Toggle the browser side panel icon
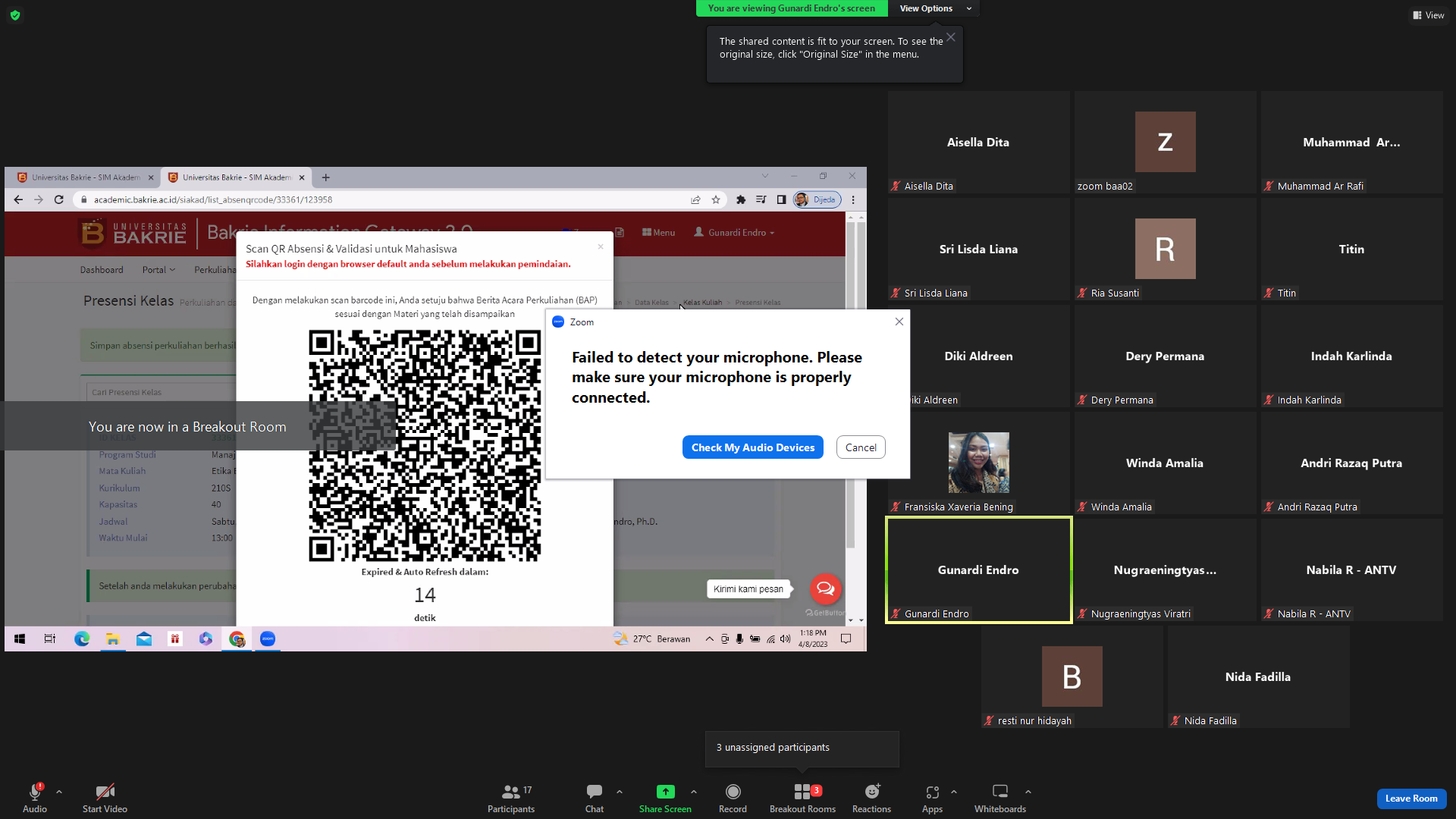 coord(781,199)
